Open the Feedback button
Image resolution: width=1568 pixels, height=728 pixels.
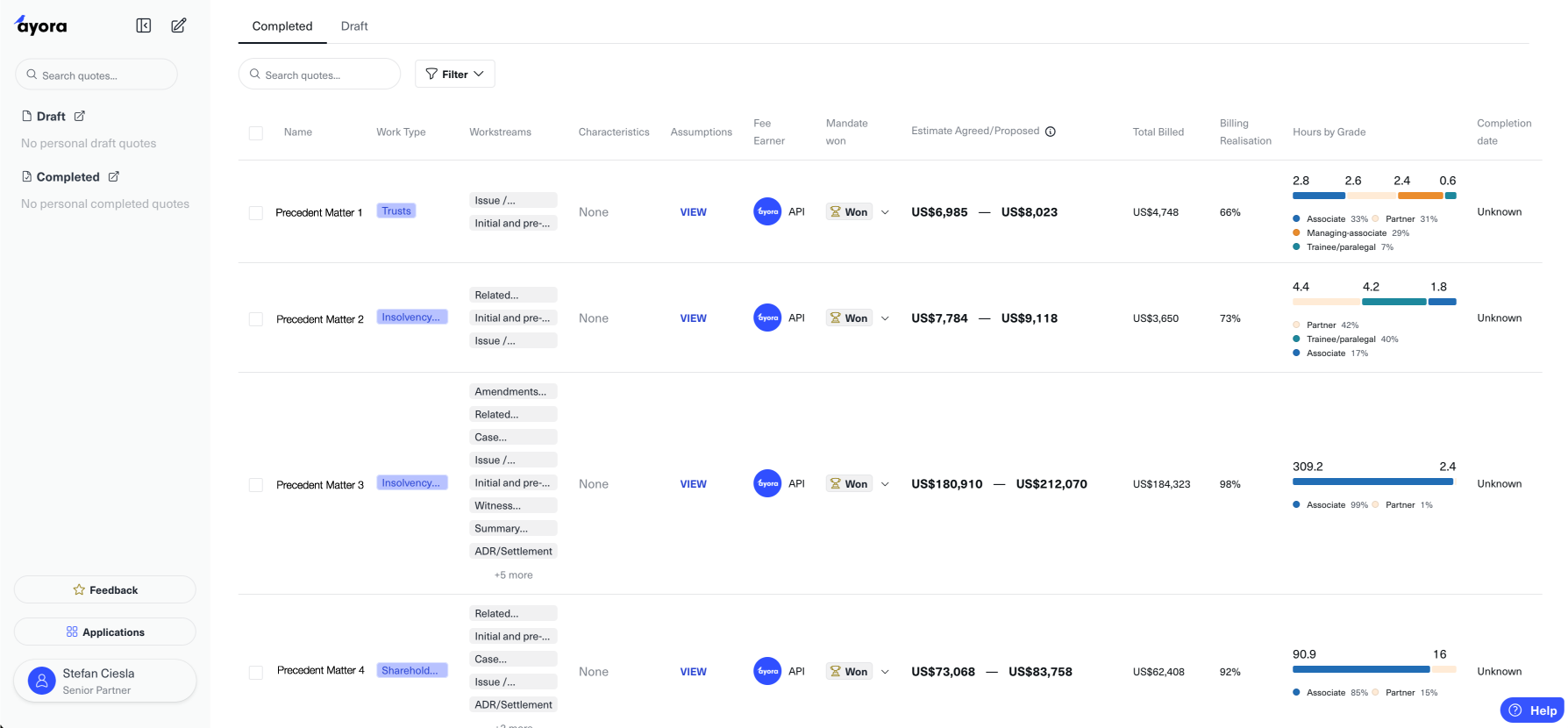coord(105,590)
